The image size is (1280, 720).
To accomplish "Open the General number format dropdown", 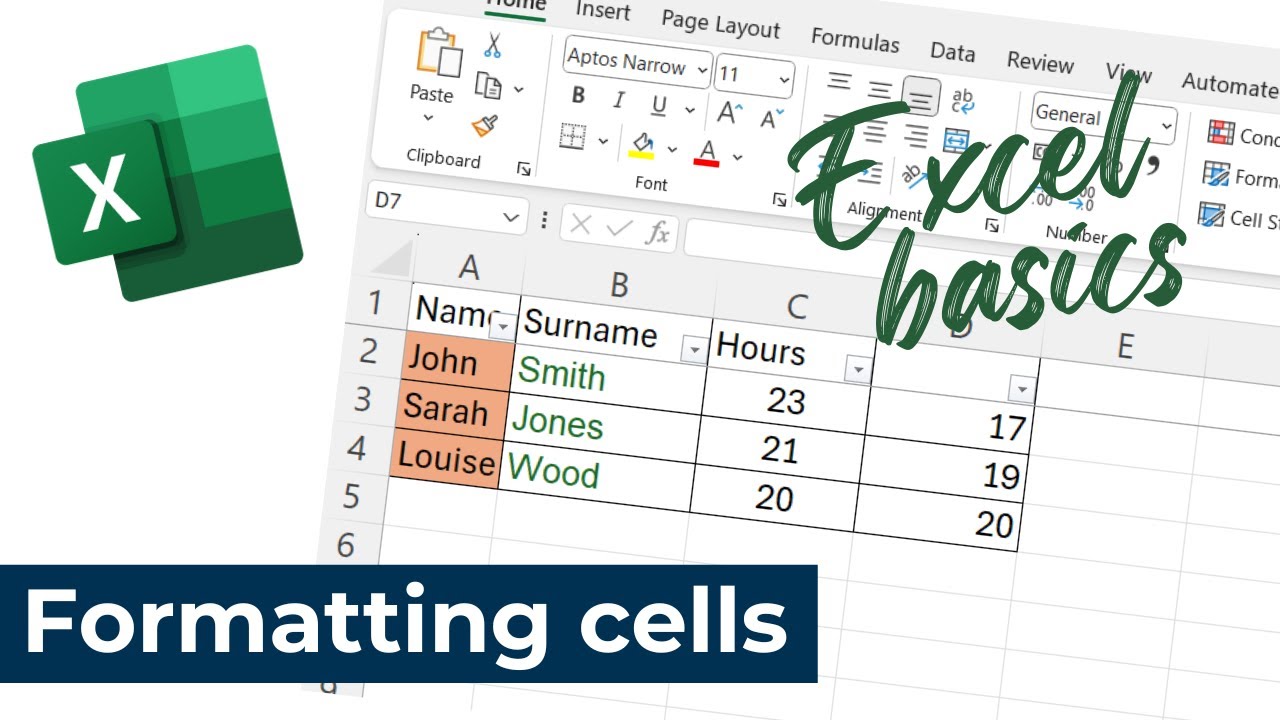I will click(1166, 126).
